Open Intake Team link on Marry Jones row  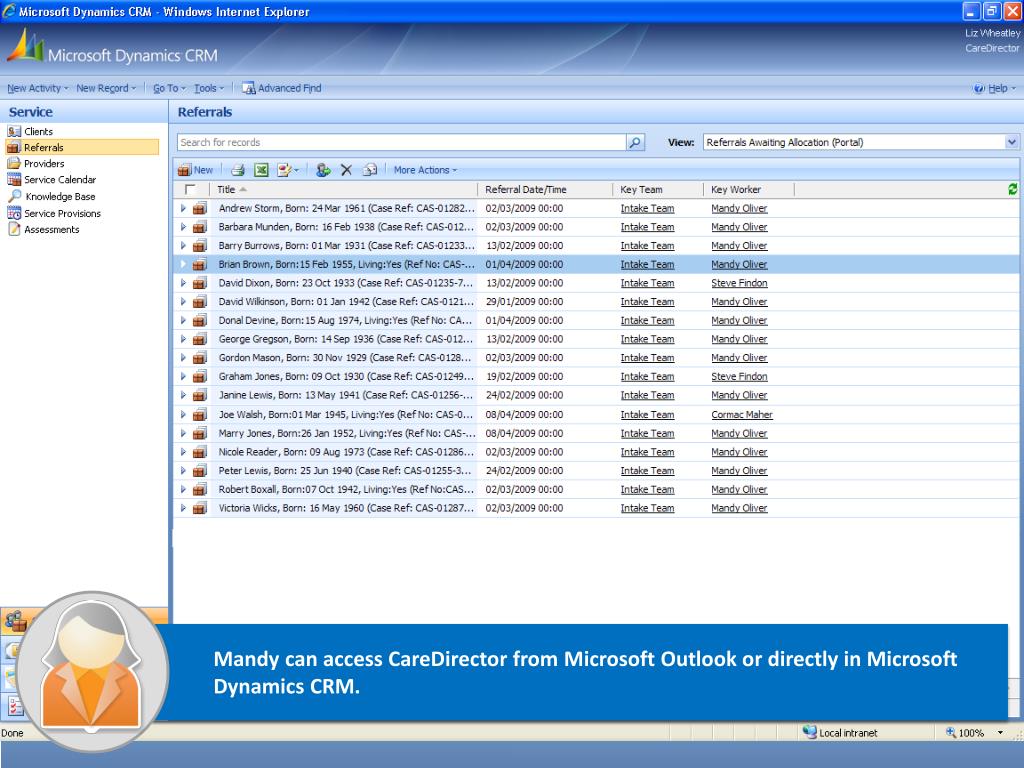click(647, 434)
